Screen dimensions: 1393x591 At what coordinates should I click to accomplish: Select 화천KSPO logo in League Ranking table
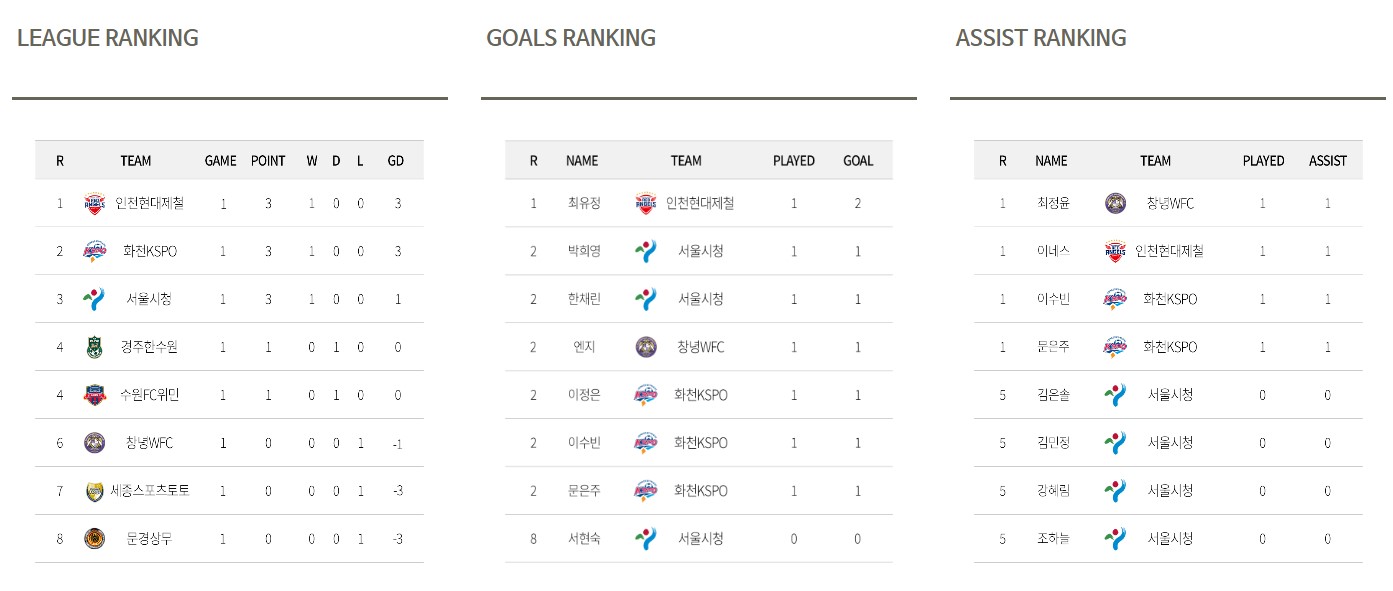[94, 251]
